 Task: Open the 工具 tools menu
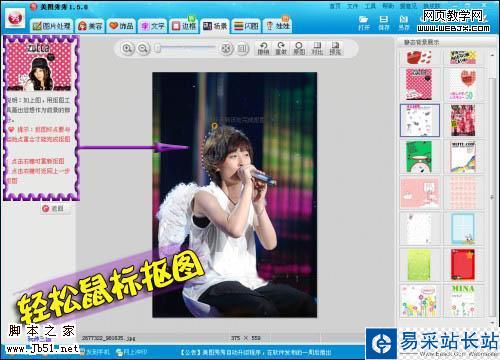click(370, 6)
